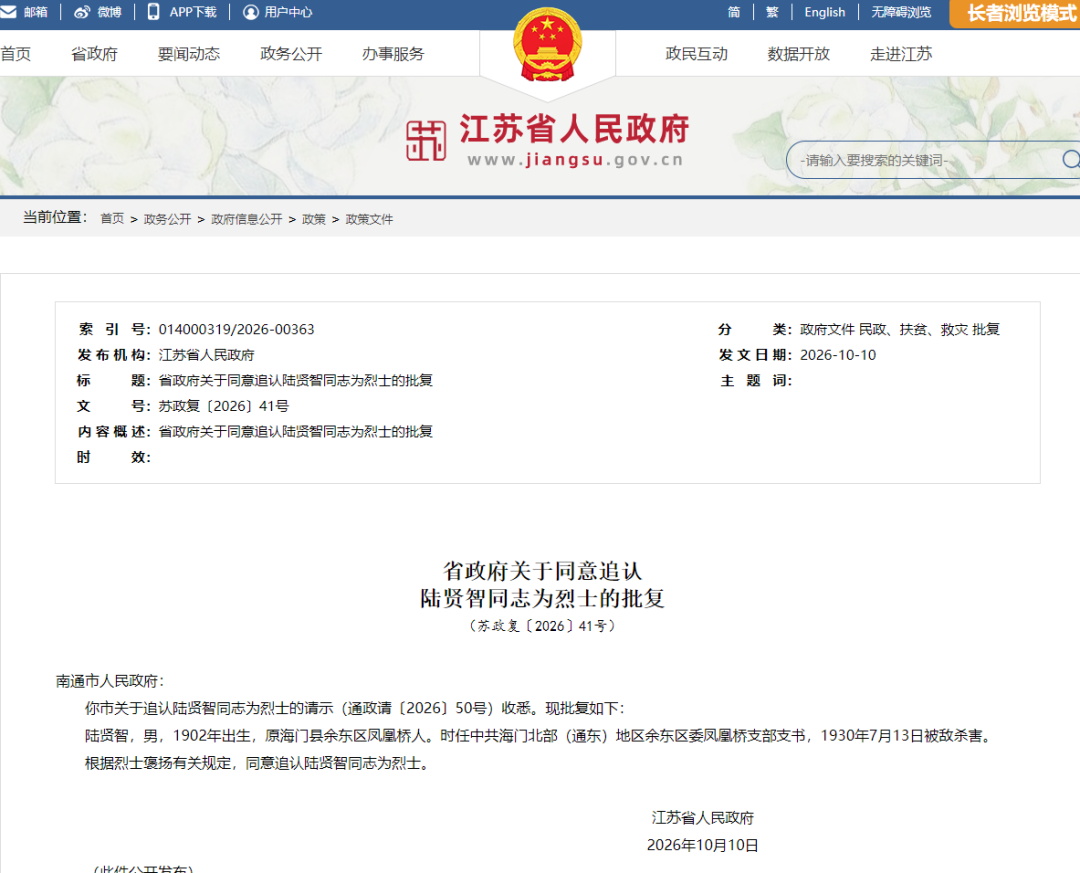Open the 要闻动态 menu
Image resolution: width=1080 pixels, height=873 pixels.
click(x=189, y=54)
